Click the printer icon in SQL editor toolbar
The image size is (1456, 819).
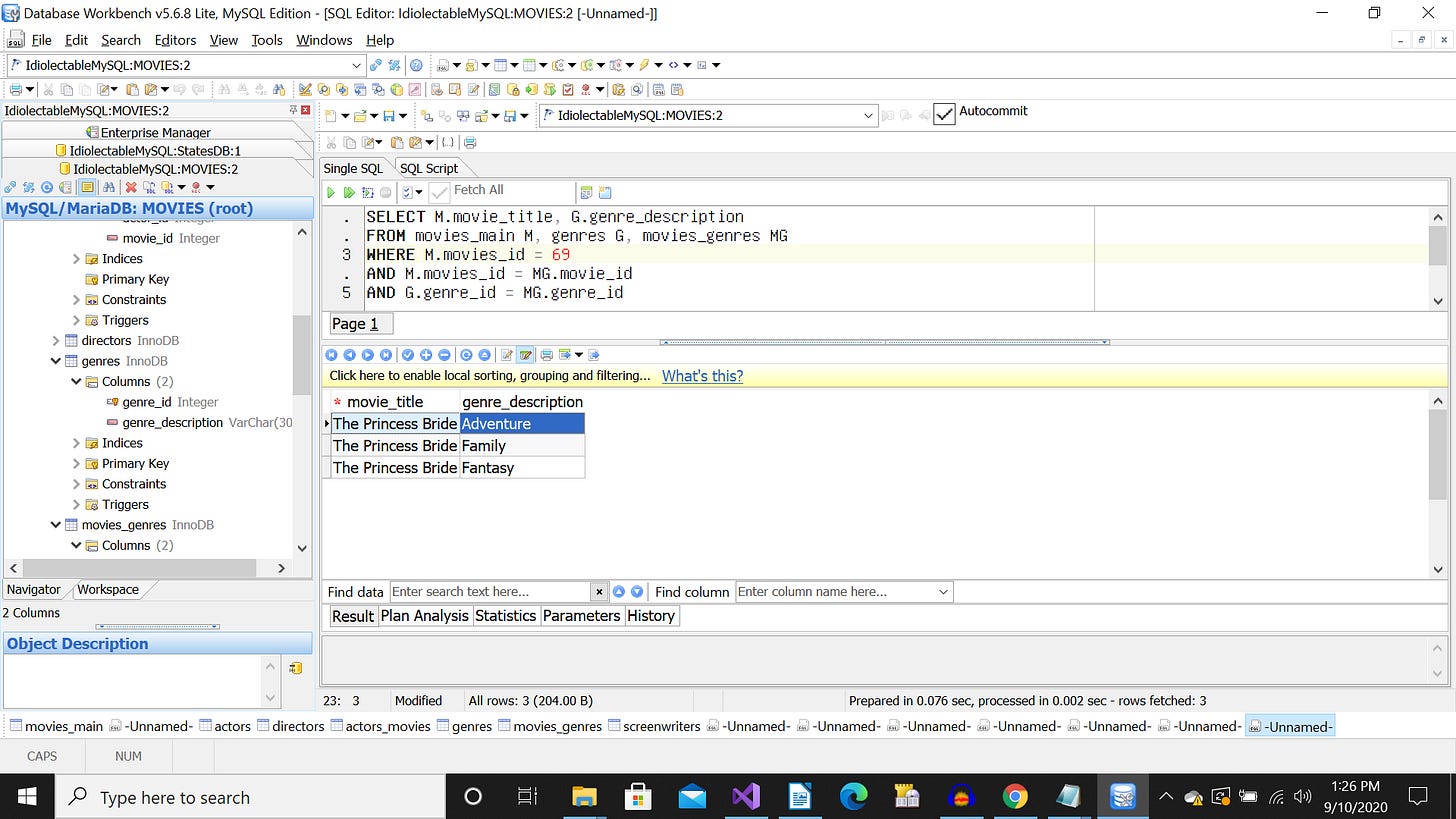[470, 143]
